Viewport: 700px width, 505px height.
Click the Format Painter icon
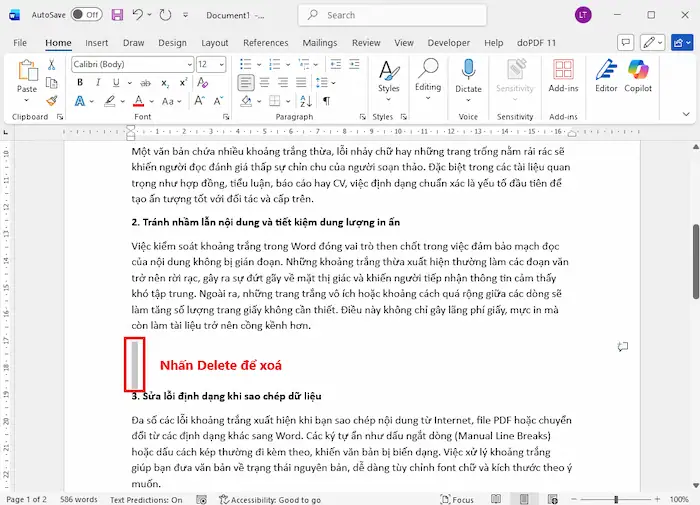click(x=52, y=100)
